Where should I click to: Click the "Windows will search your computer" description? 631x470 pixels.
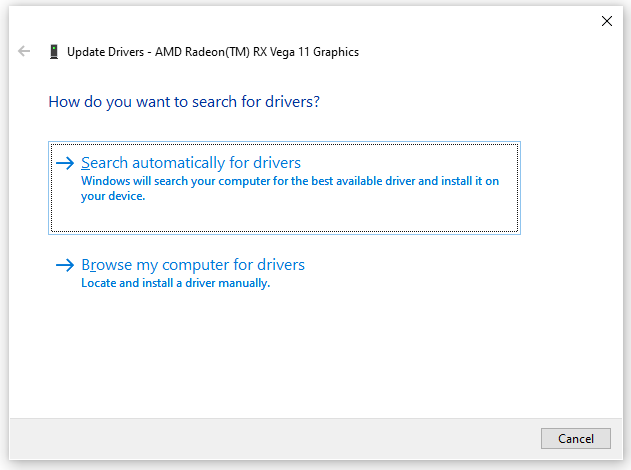tap(289, 181)
